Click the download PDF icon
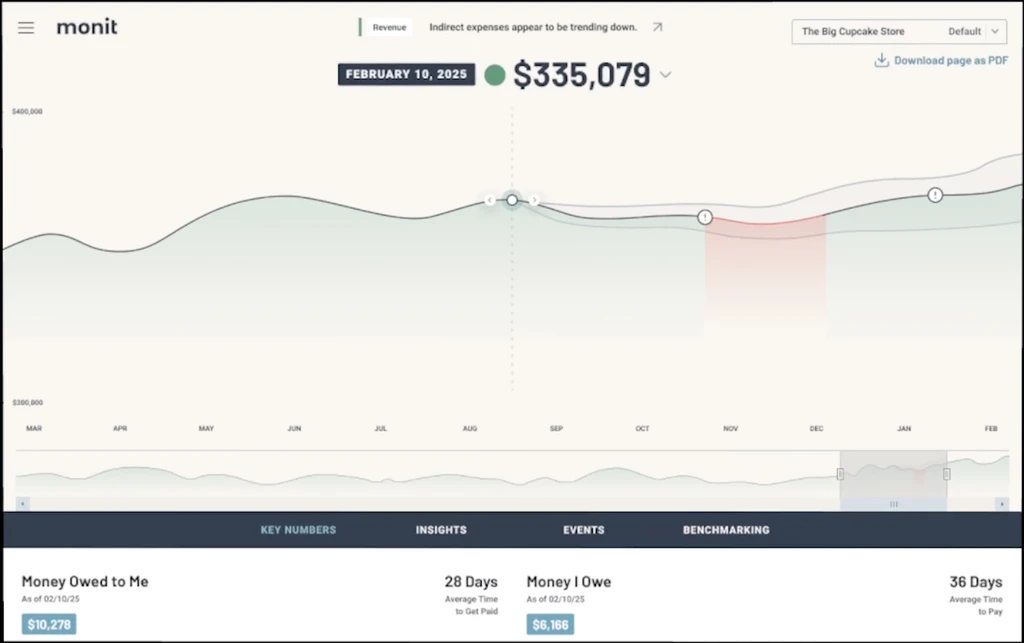 882,60
